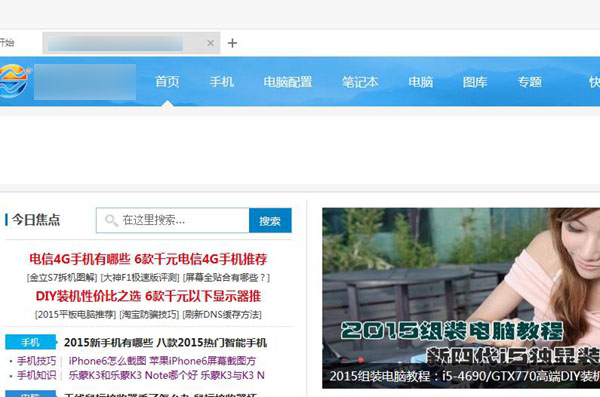Click the 今日焦点 section heading
The image size is (600, 397).
coord(36,220)
